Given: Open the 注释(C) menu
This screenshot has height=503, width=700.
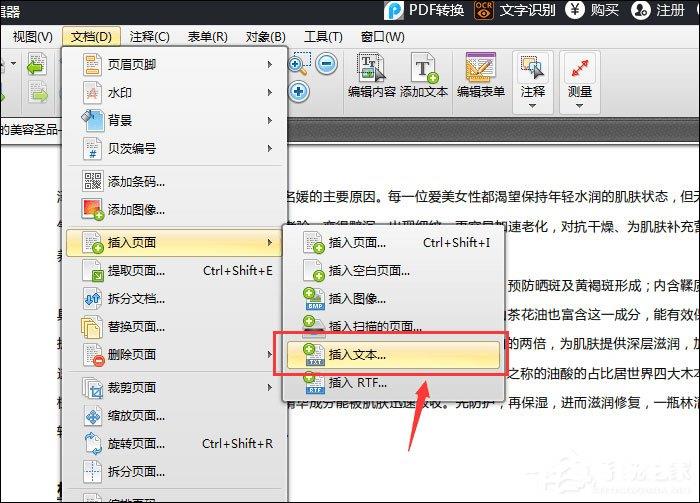Looking at the screenshot, I should 150,37.
